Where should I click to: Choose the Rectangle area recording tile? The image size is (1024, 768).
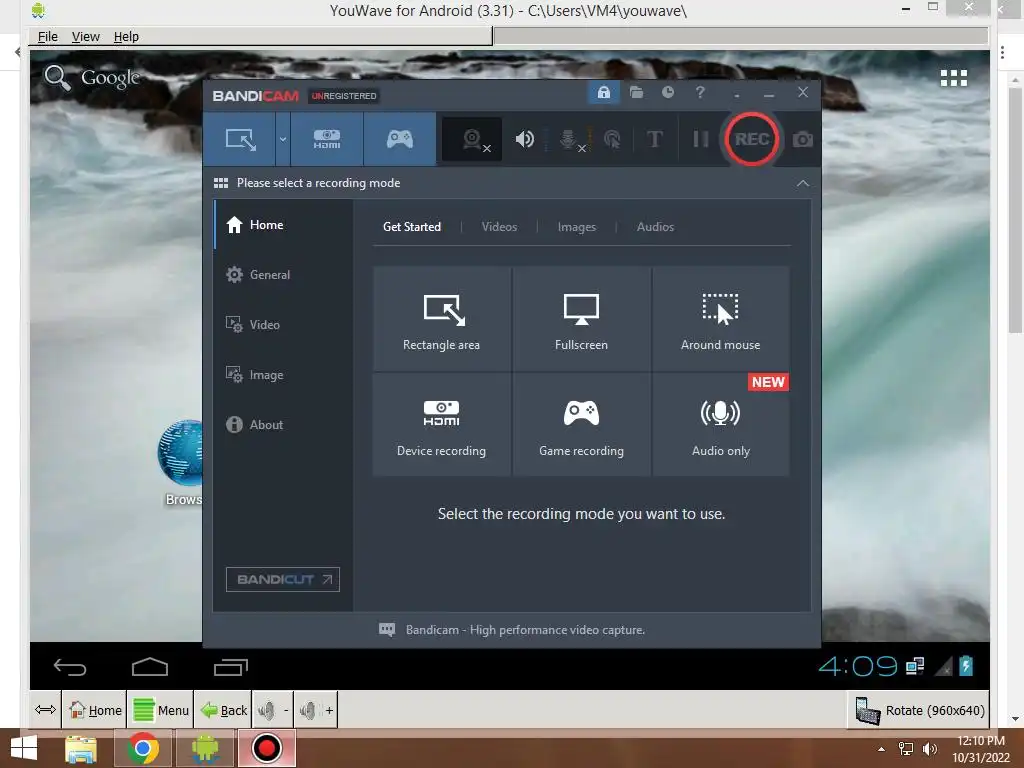click(x=441, y=318)
